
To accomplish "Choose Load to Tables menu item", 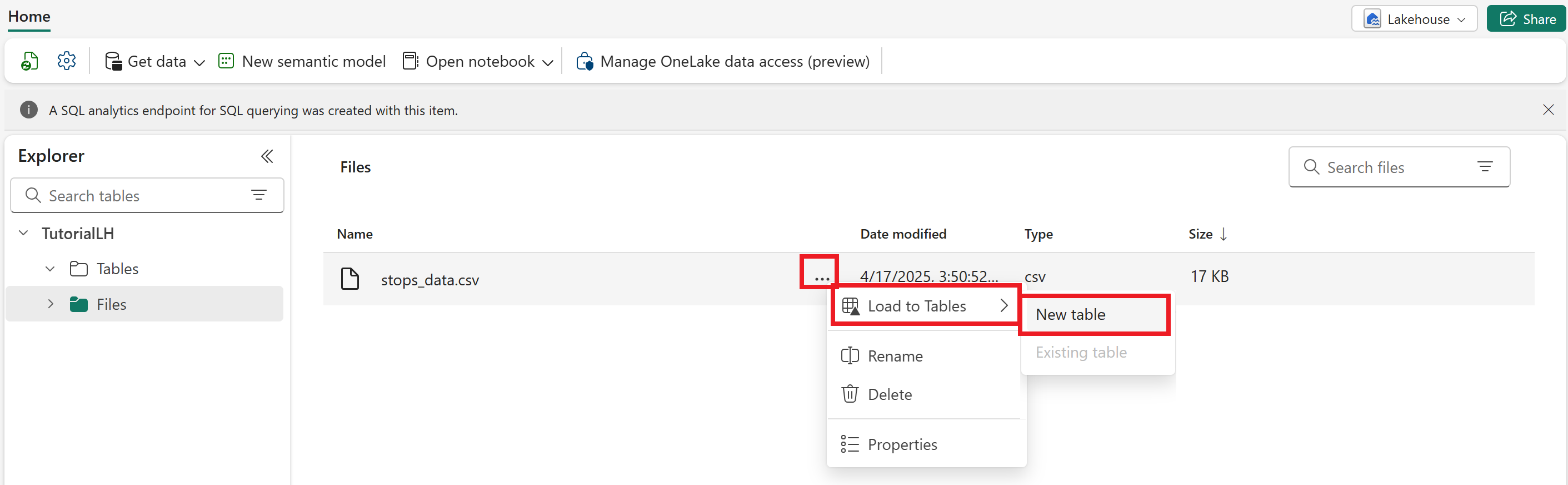I will [925, 306].
